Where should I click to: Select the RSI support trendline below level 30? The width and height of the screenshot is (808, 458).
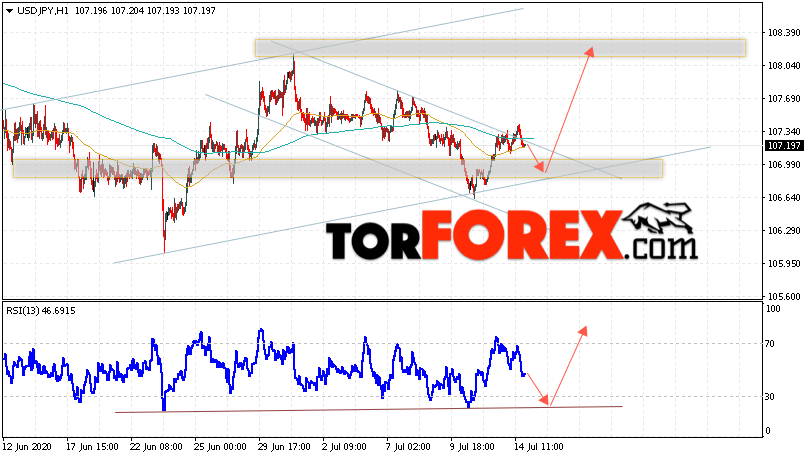[x=368, y=410]
